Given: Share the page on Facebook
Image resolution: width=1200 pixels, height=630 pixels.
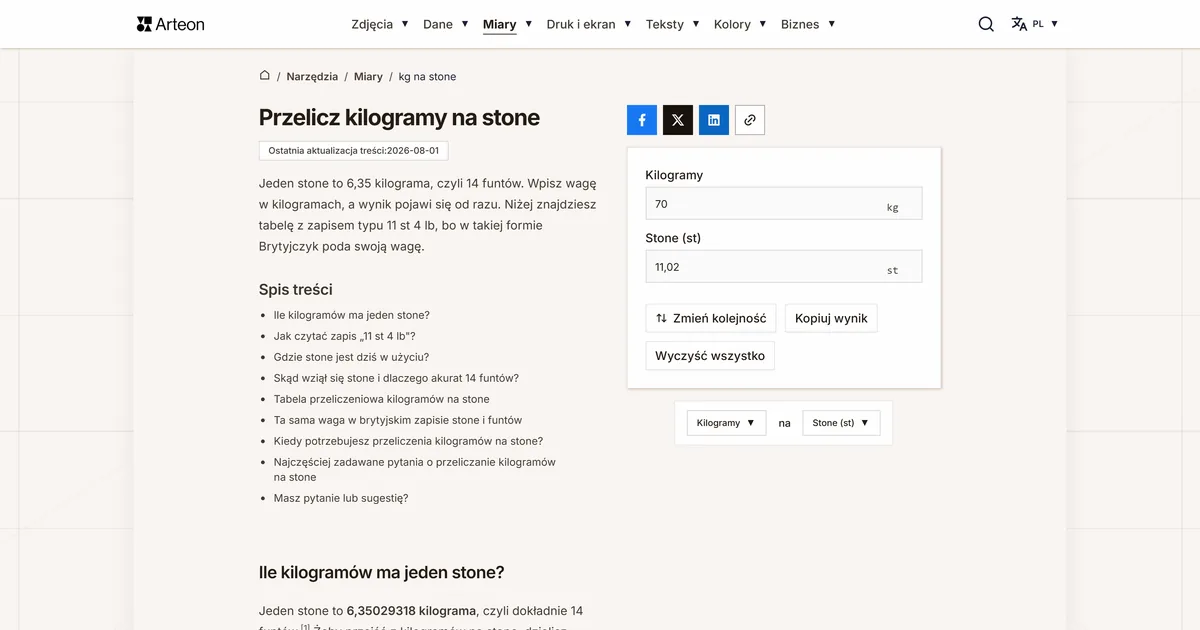Looking at the screenshot, I should click(642, 120).
